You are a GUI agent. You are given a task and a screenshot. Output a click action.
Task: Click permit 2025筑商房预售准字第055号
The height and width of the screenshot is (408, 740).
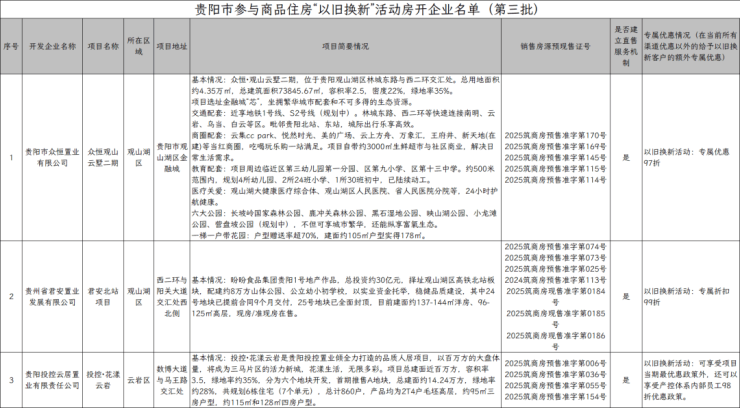(555, 386)
